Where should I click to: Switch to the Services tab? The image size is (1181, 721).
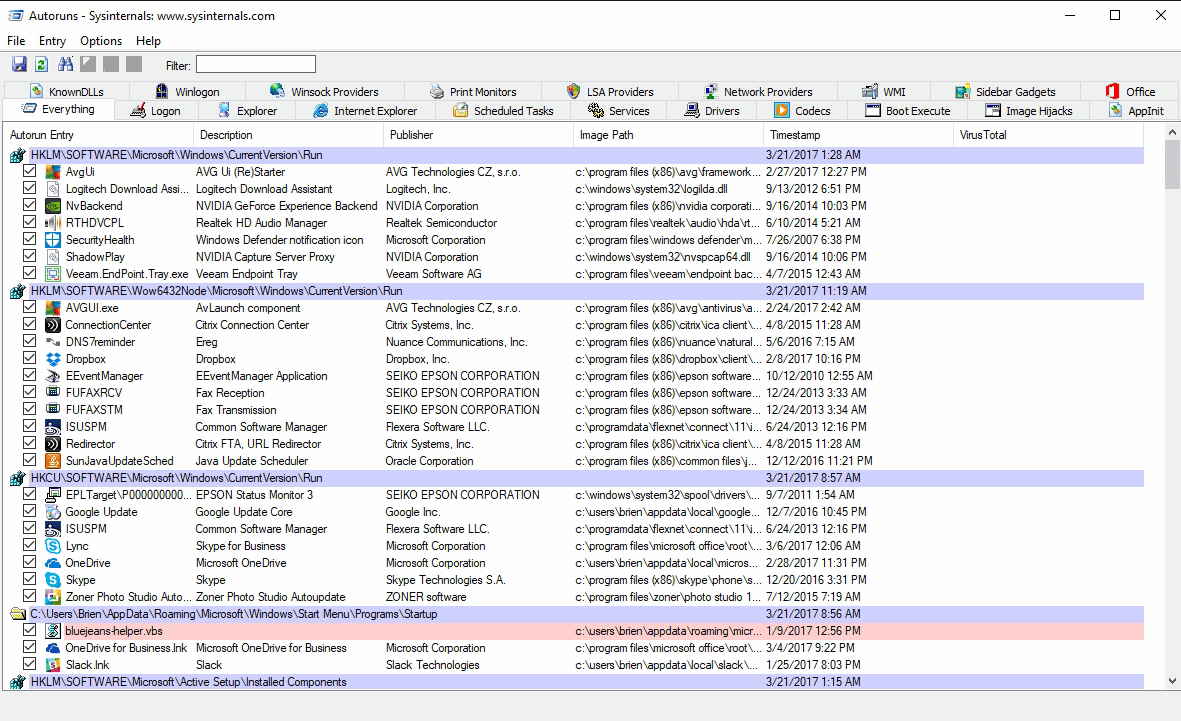628,111
